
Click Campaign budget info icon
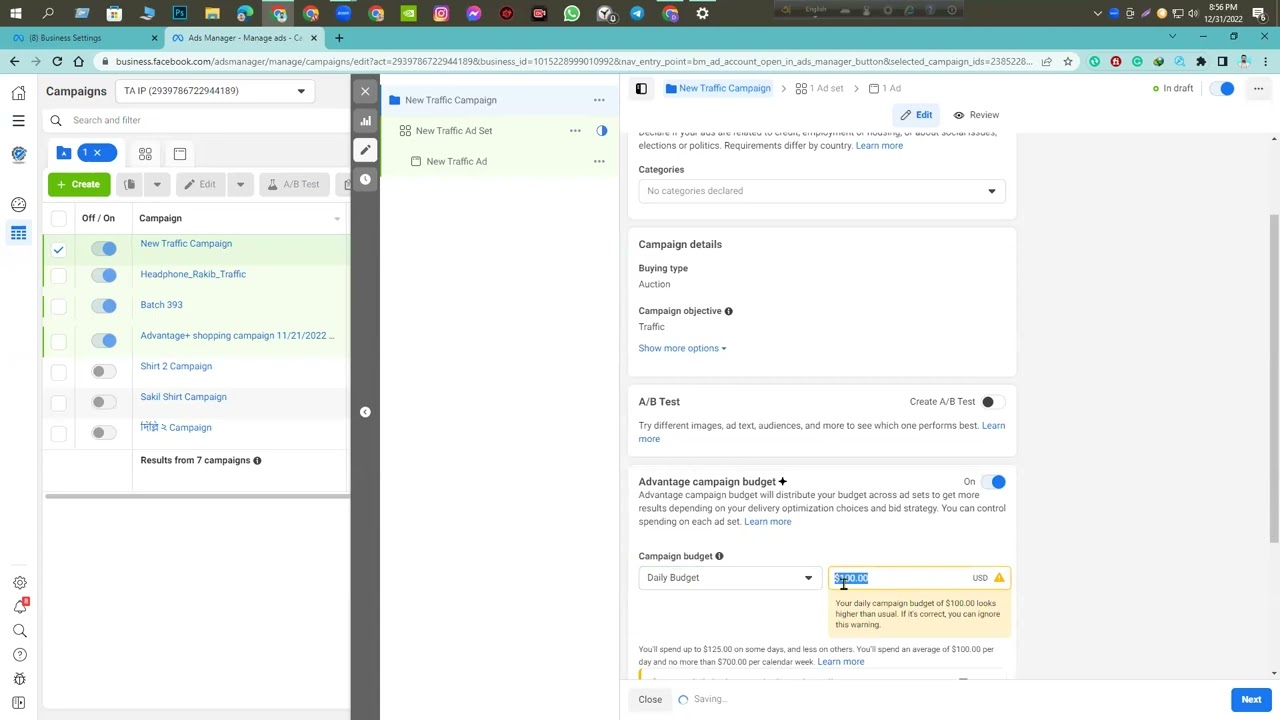point(719,556)
